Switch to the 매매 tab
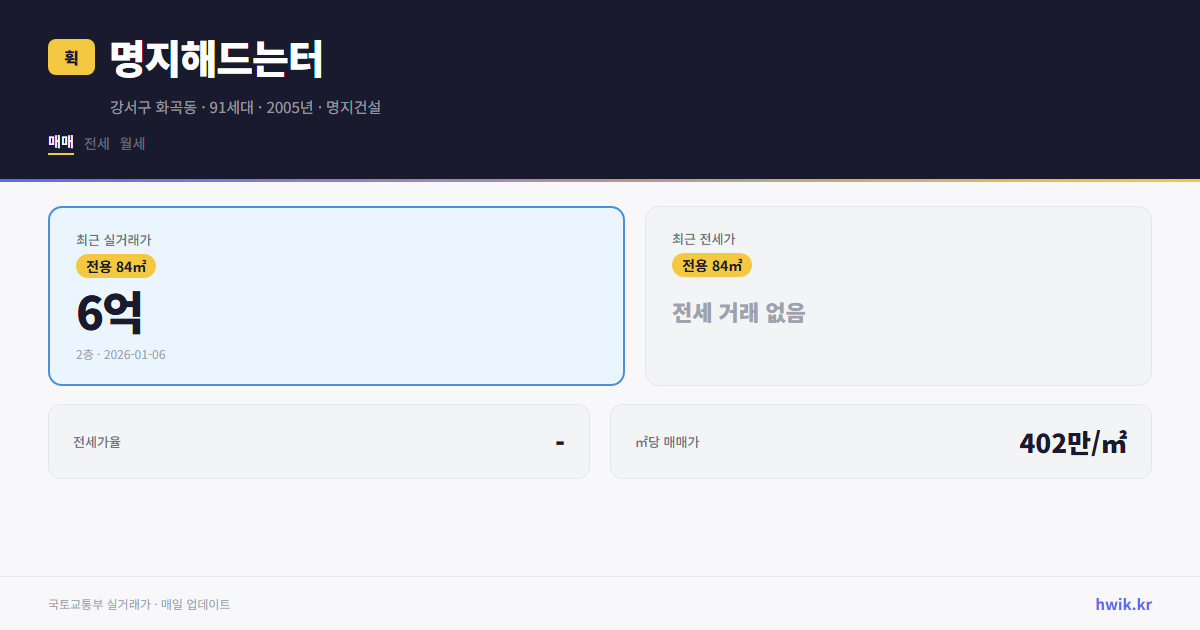 60,143
